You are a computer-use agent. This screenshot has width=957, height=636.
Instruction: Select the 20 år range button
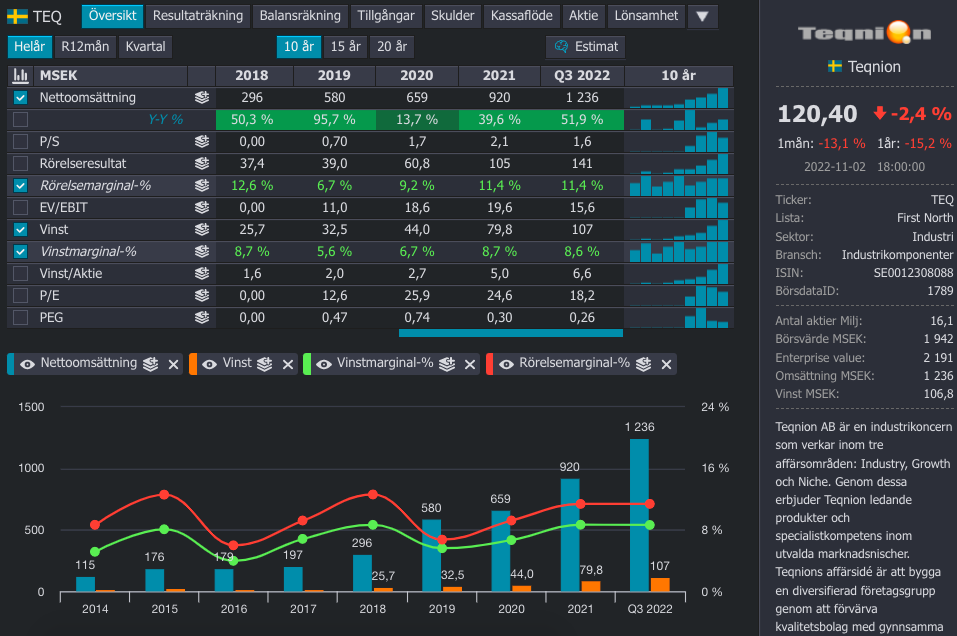pos(392,46)
